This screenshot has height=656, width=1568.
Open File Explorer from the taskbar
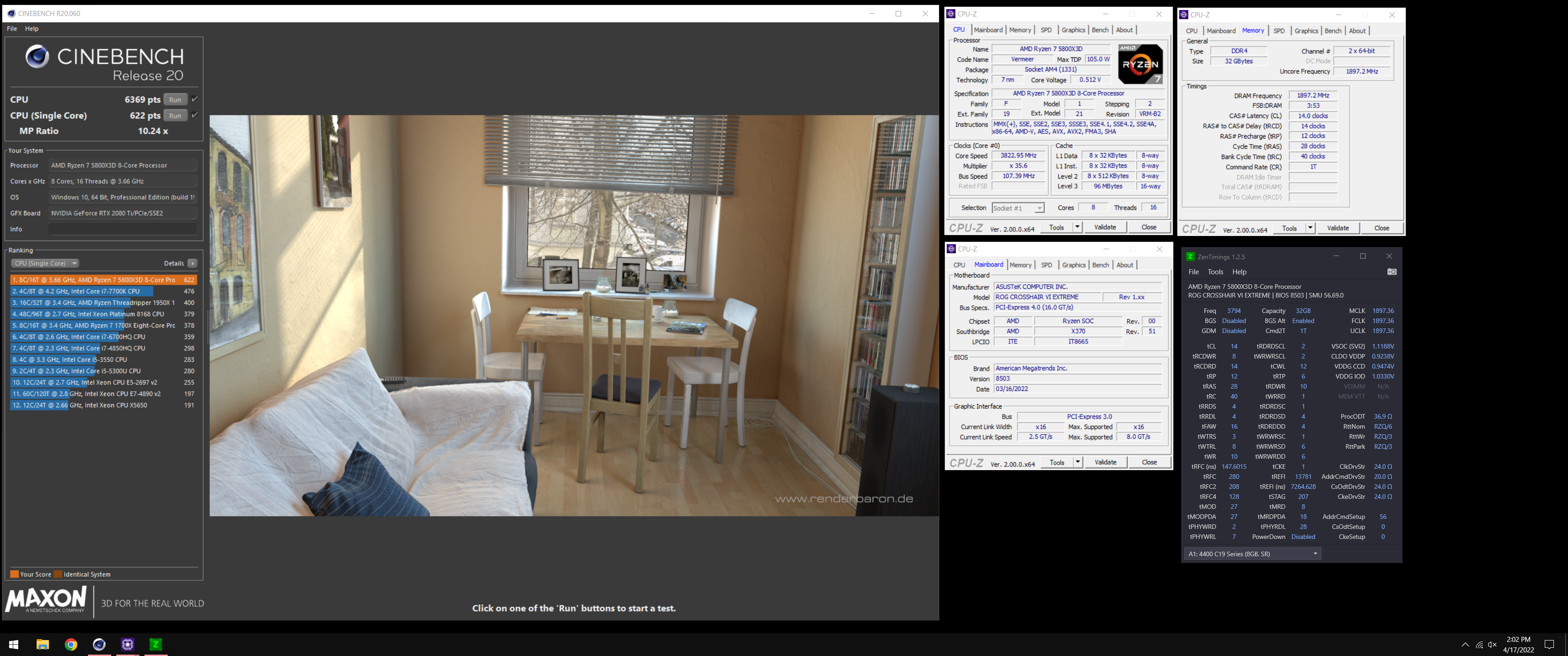coord(42,645)
